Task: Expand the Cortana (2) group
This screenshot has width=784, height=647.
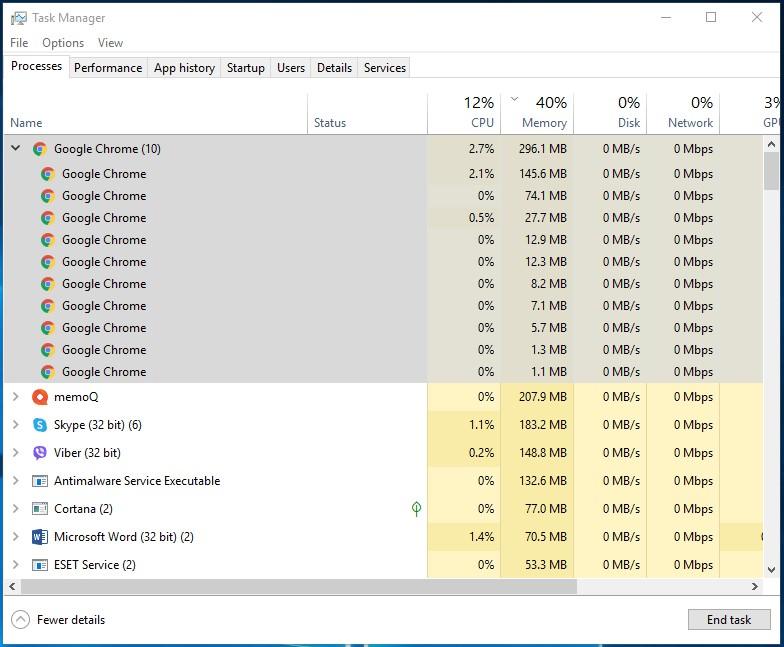Action: 16,508
